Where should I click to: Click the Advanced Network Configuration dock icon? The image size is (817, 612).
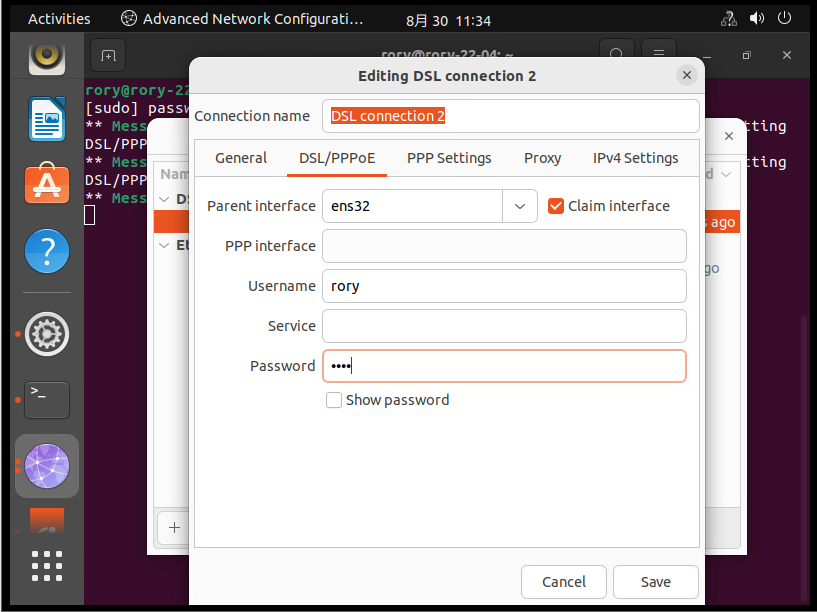point(47,466)
